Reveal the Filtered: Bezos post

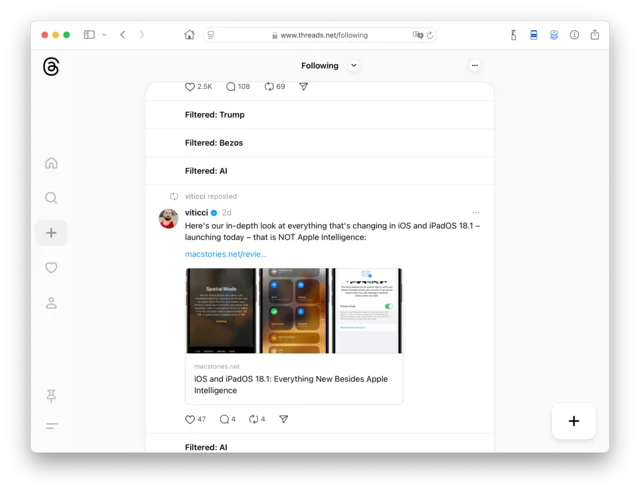point(320,143)
